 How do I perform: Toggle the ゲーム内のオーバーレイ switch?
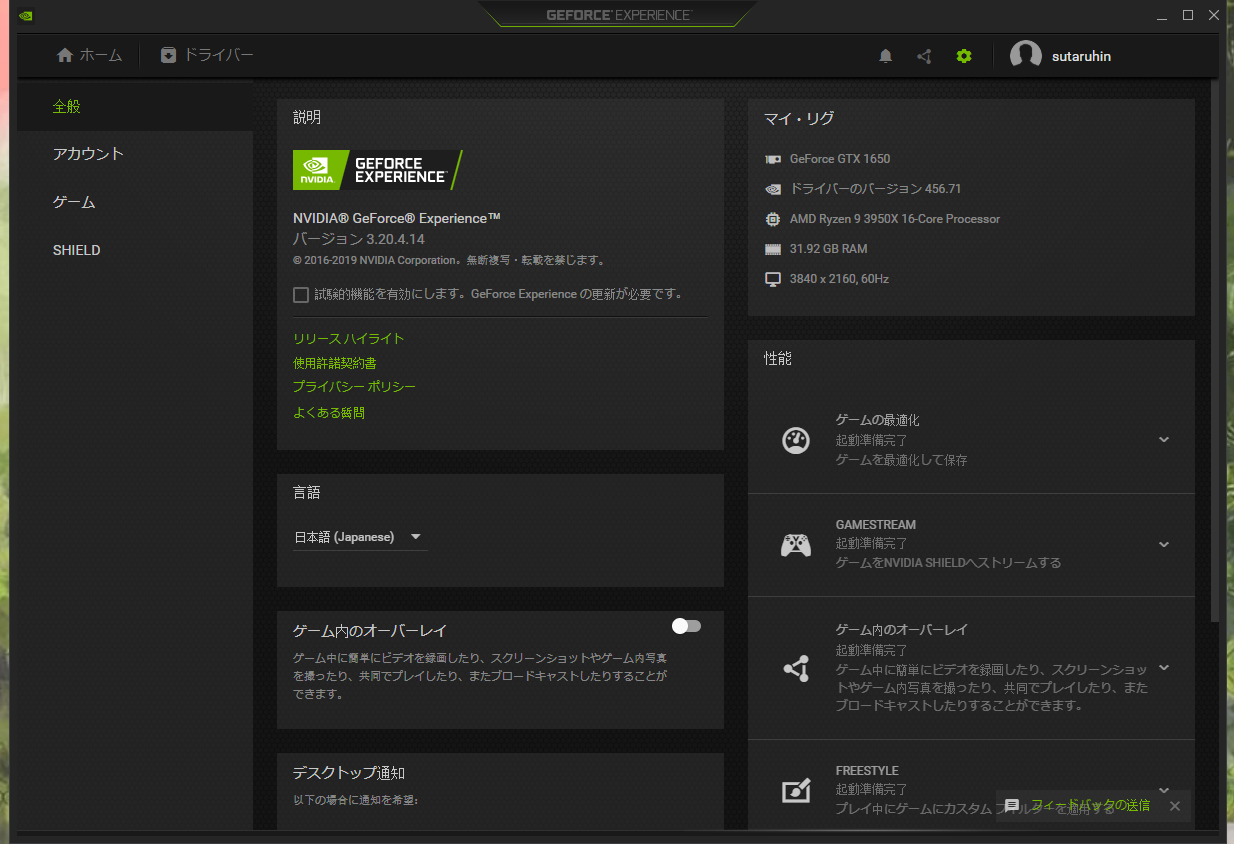pos(686,626)
